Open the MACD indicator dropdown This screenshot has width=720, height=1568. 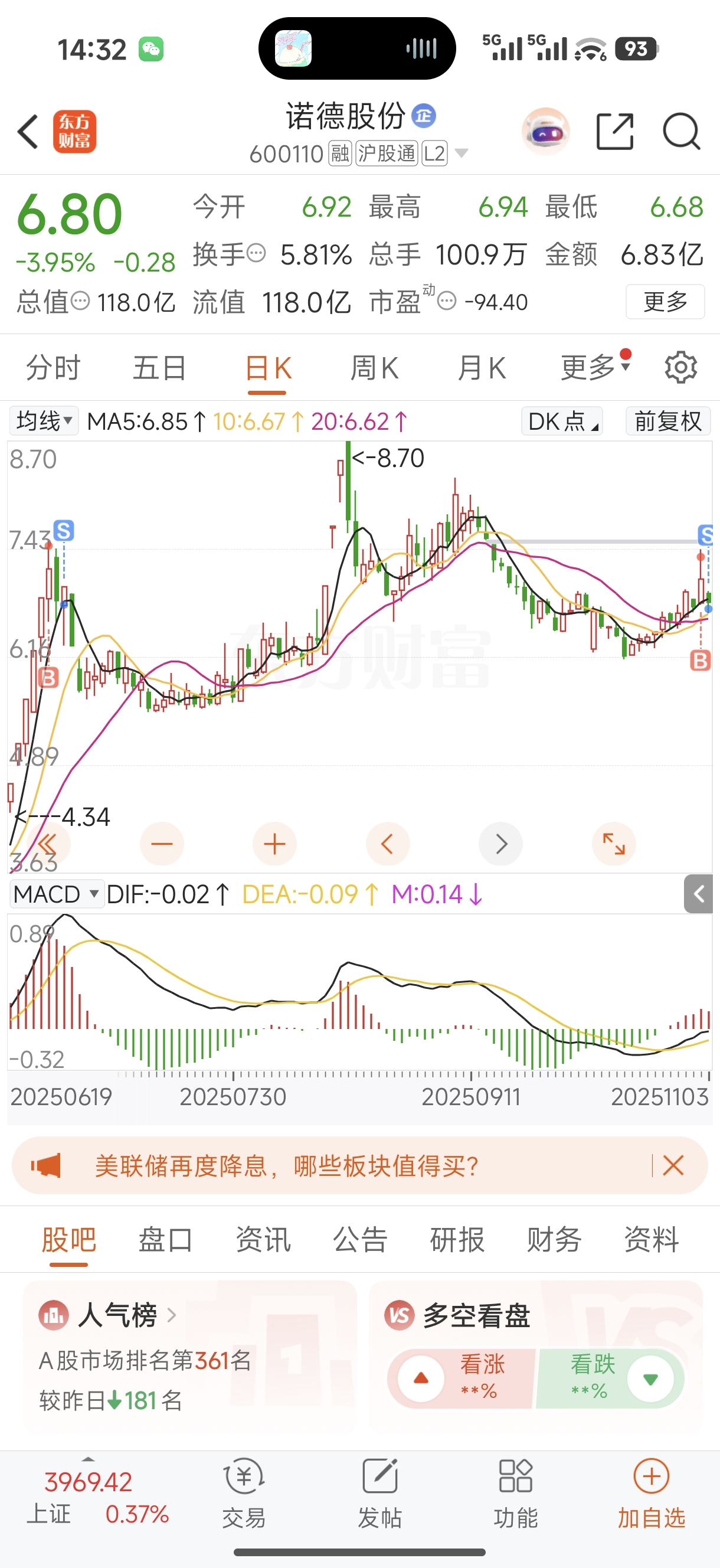tap(57, 894)
